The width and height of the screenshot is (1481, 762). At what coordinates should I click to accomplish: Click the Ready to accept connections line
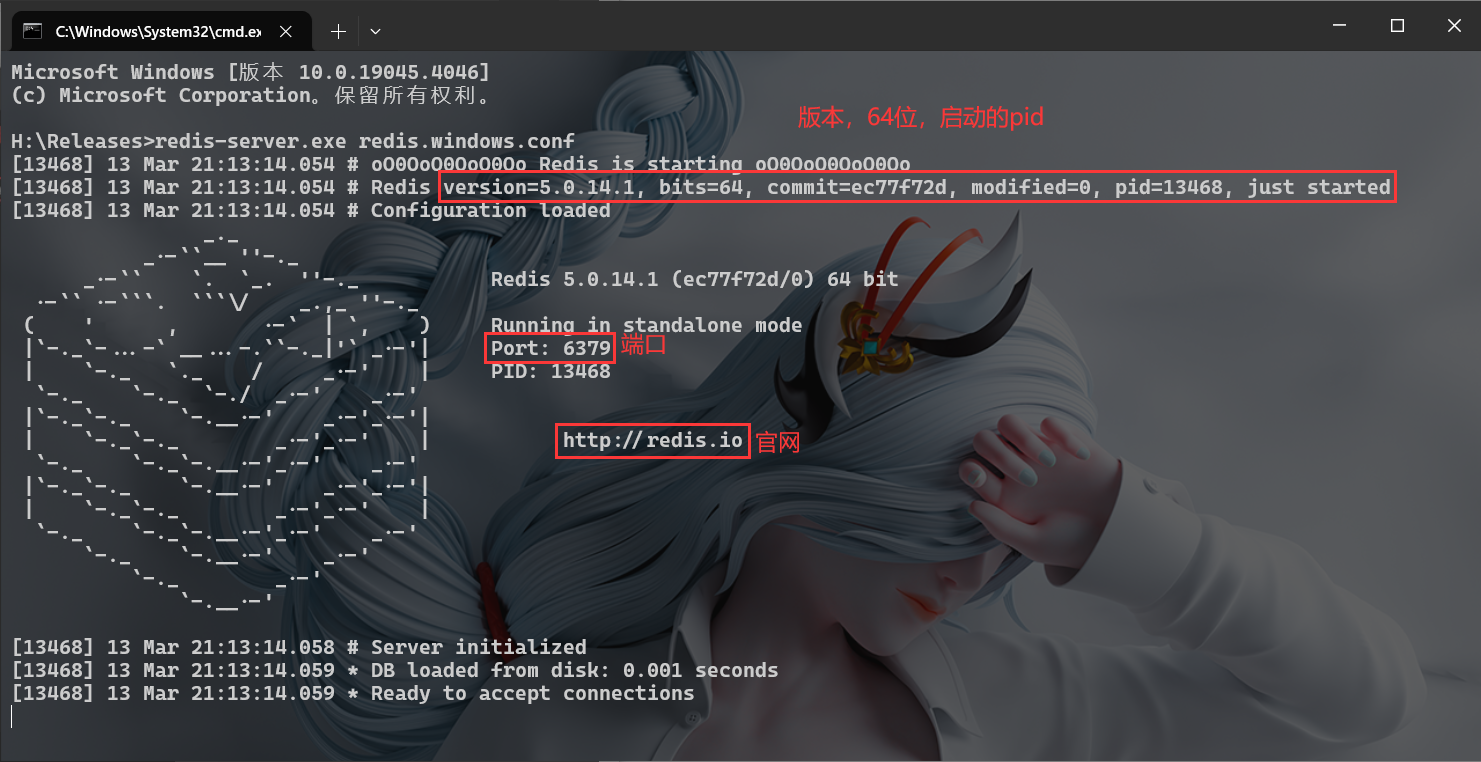tap(352, 693)
